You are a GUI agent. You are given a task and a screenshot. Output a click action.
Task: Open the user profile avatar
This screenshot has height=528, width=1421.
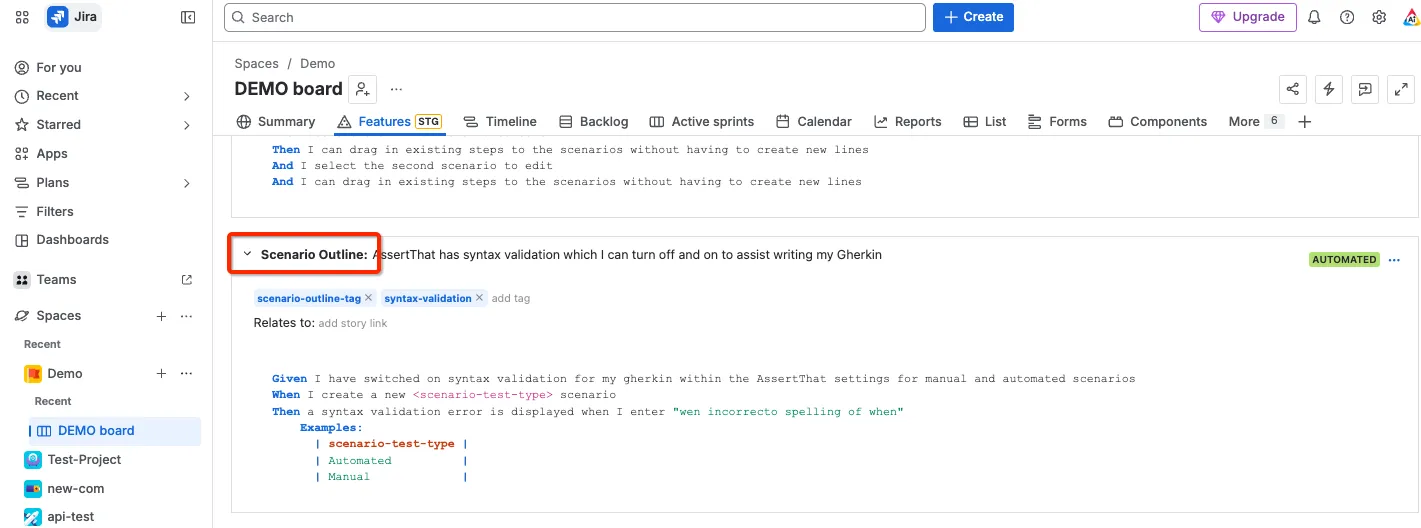[x=1410, y=17]
